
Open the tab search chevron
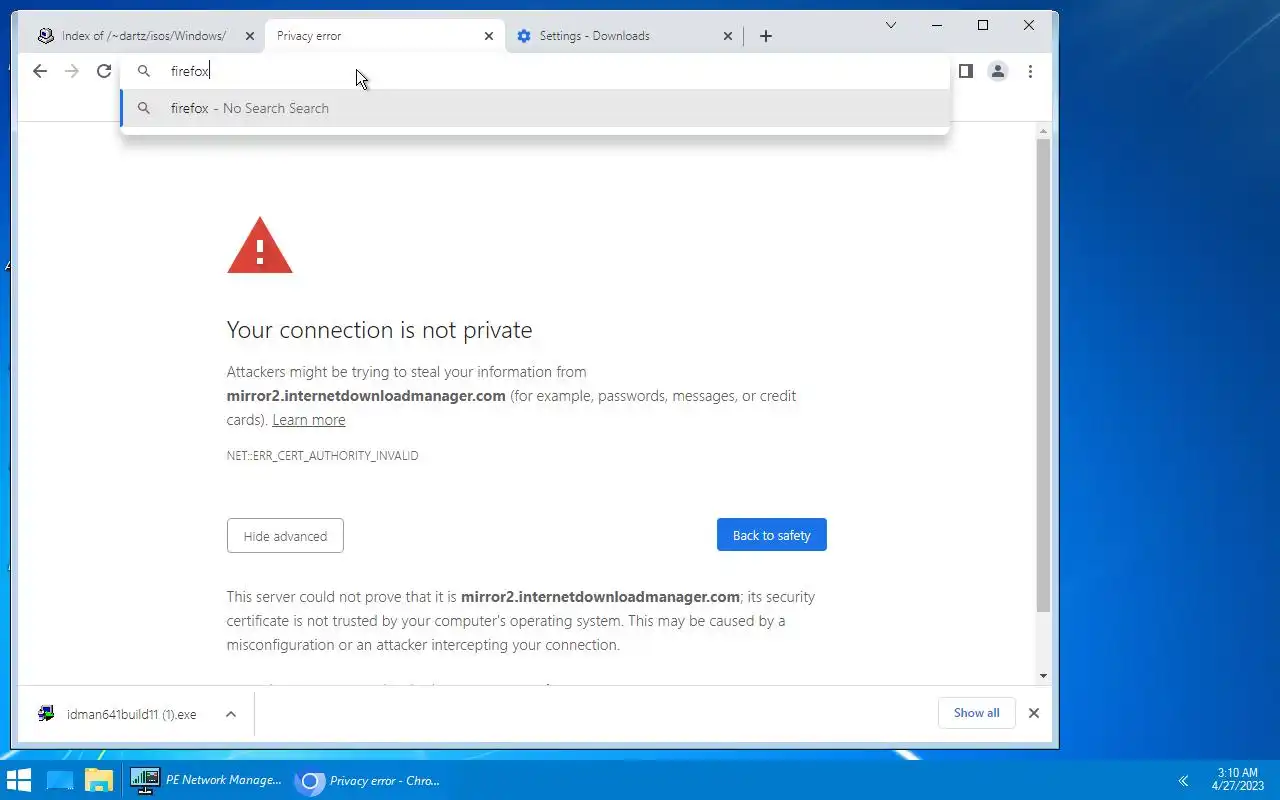tap(891, 25)
